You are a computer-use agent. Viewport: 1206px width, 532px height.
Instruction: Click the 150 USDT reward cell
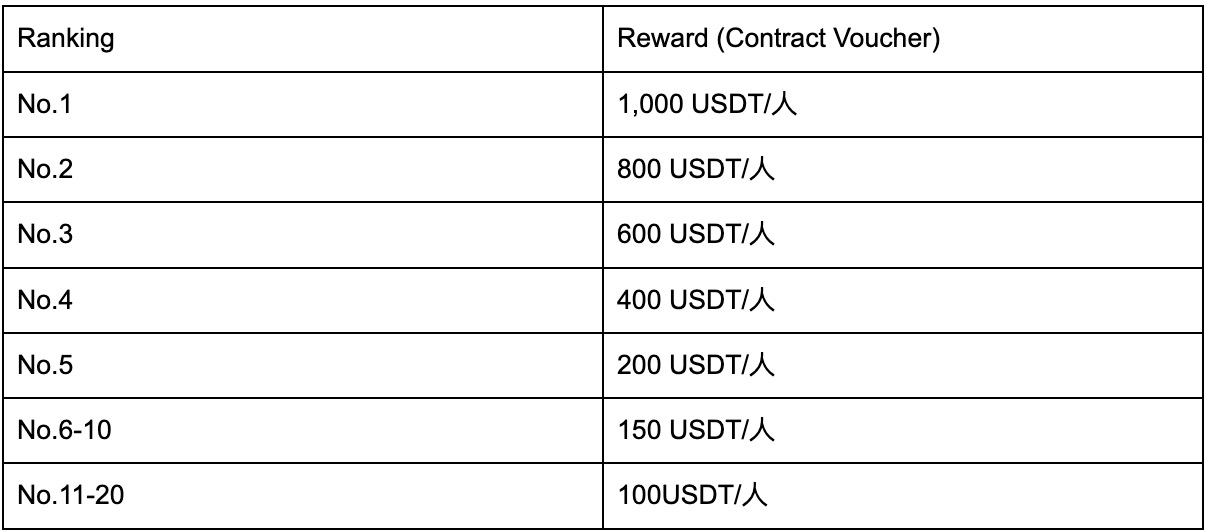click(902, 429)
